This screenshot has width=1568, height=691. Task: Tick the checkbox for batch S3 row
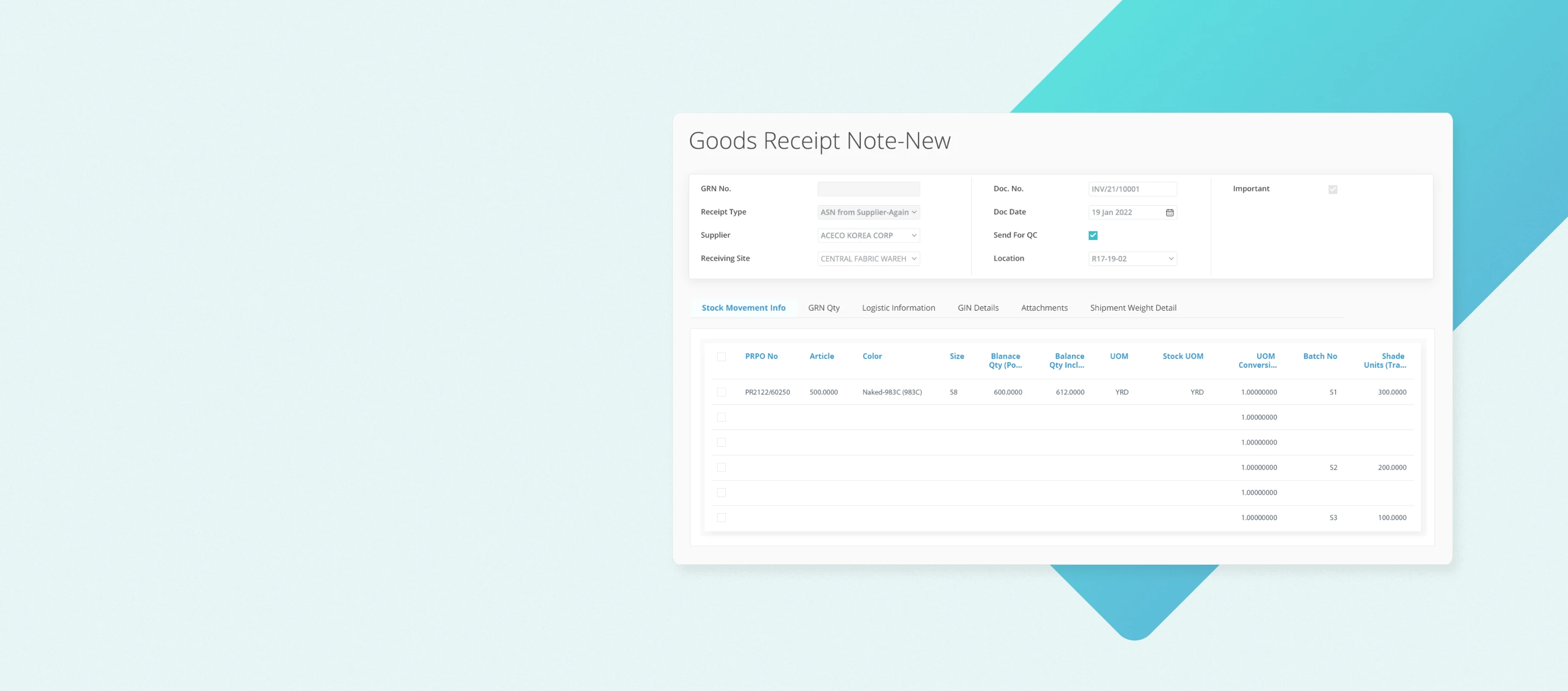pyautogui.click(x=721, y=517)
